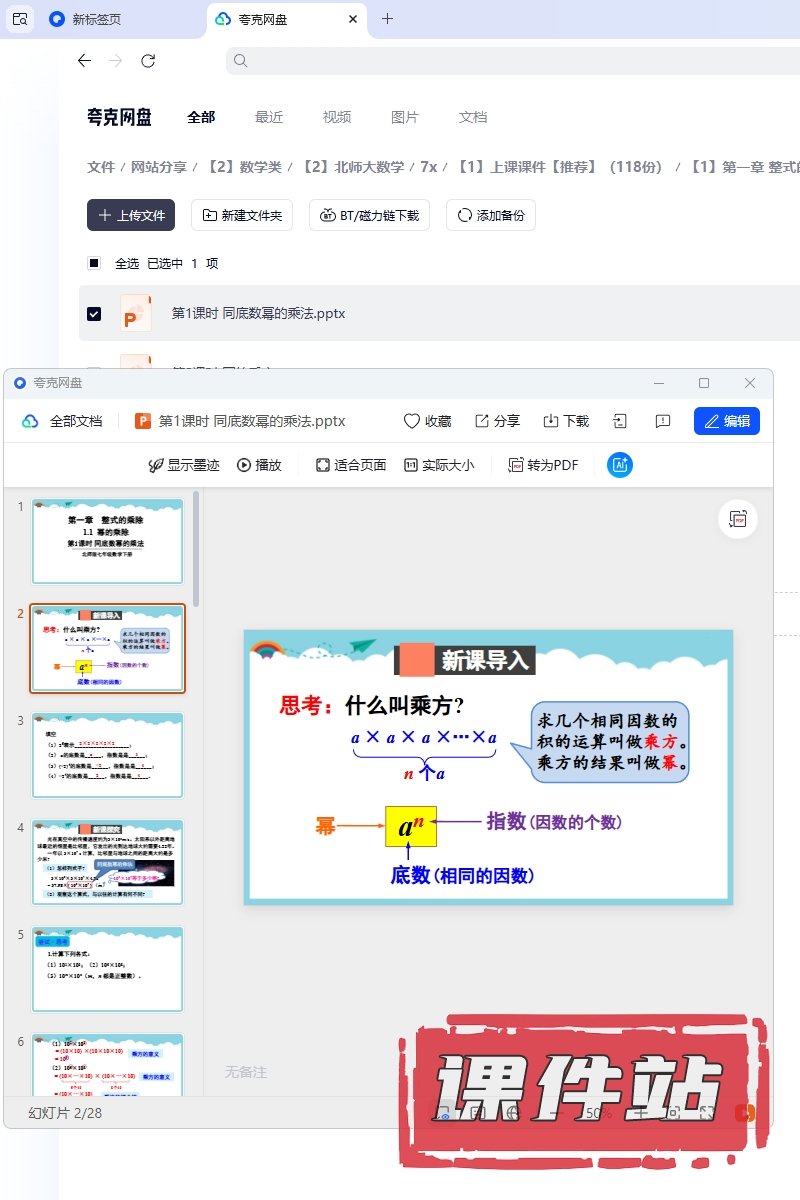The height and width of the screenshot is (1200, 800).
Task: Uncheck the 同底数幂的乘法.pptx file checkbox
Action: pyautogui.click(x=94, y=313)
